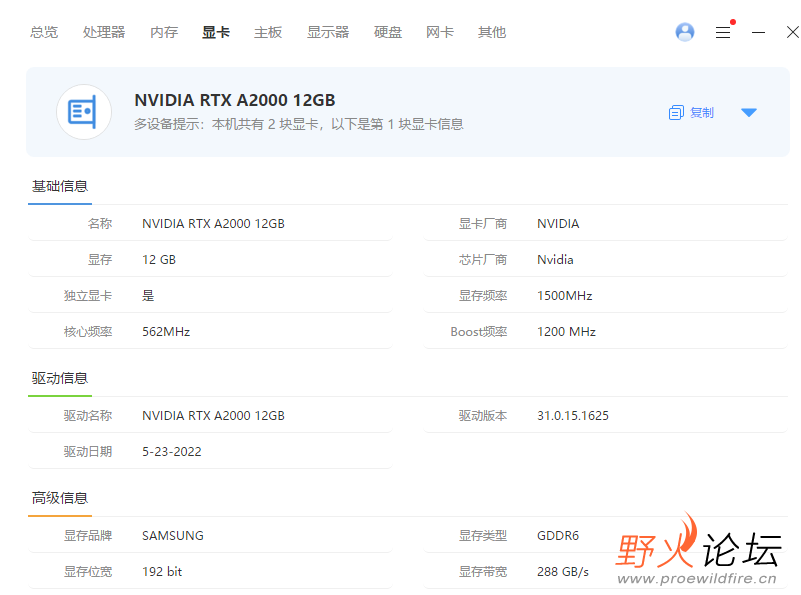Viewport: 801px width, 595px height.
Task: Select the 驱动版本 value 31.0.15.1625
Action: [x=573, y=416]
